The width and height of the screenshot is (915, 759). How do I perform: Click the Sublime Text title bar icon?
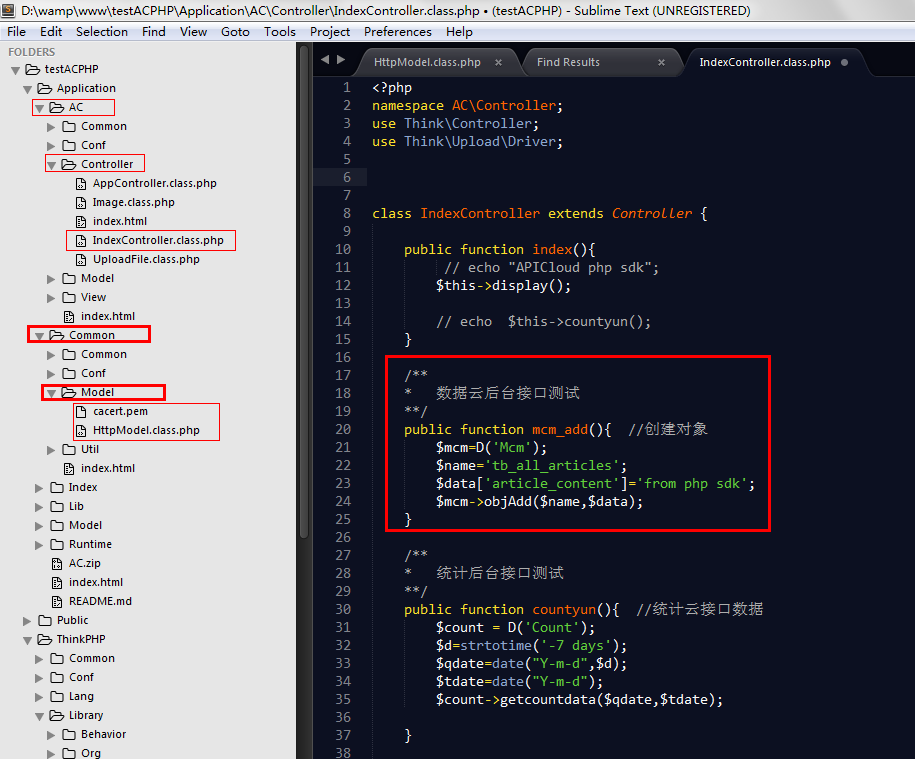click(x=10, y=11)
